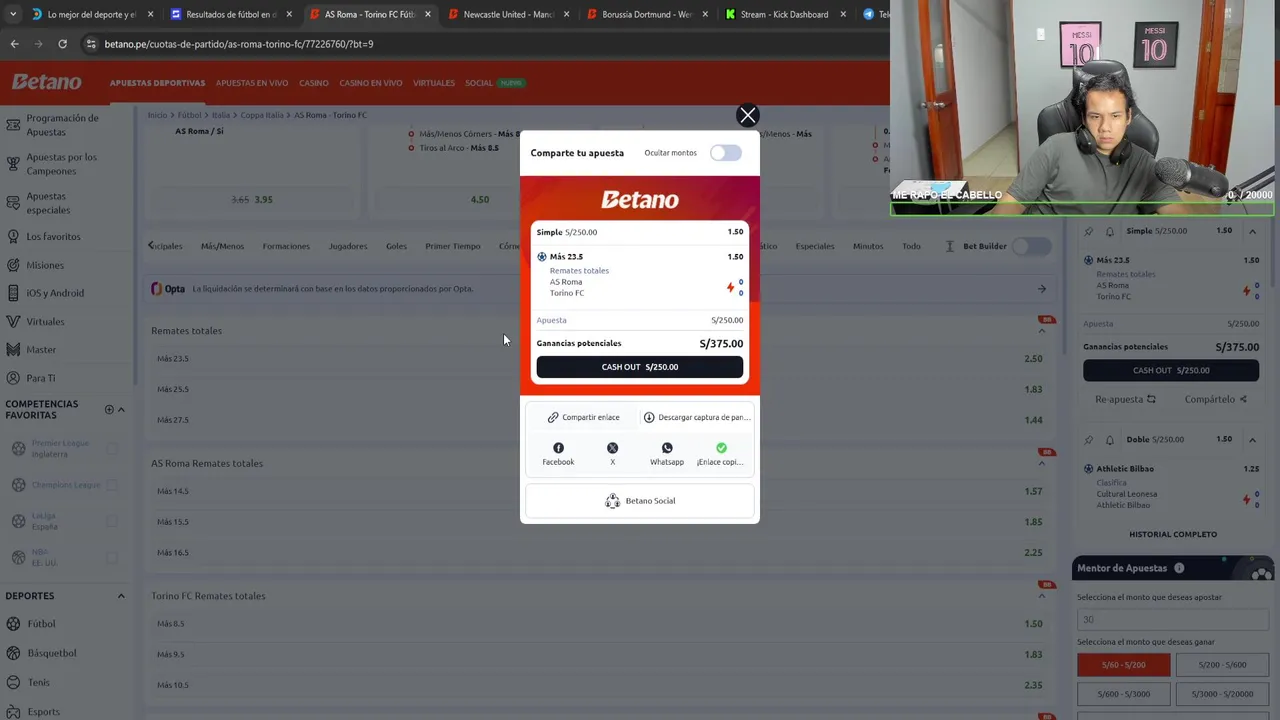Check the NBA EE. UU. checkbox
Image resolution: width=1280 pixels, height=720 pixels.
coord(112,558)
